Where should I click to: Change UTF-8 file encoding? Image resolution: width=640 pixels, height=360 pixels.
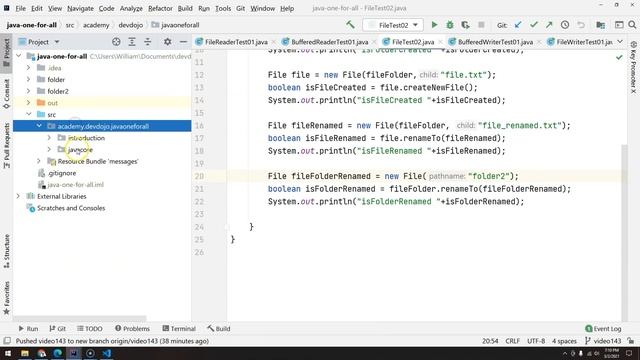(x=536, y=341)
